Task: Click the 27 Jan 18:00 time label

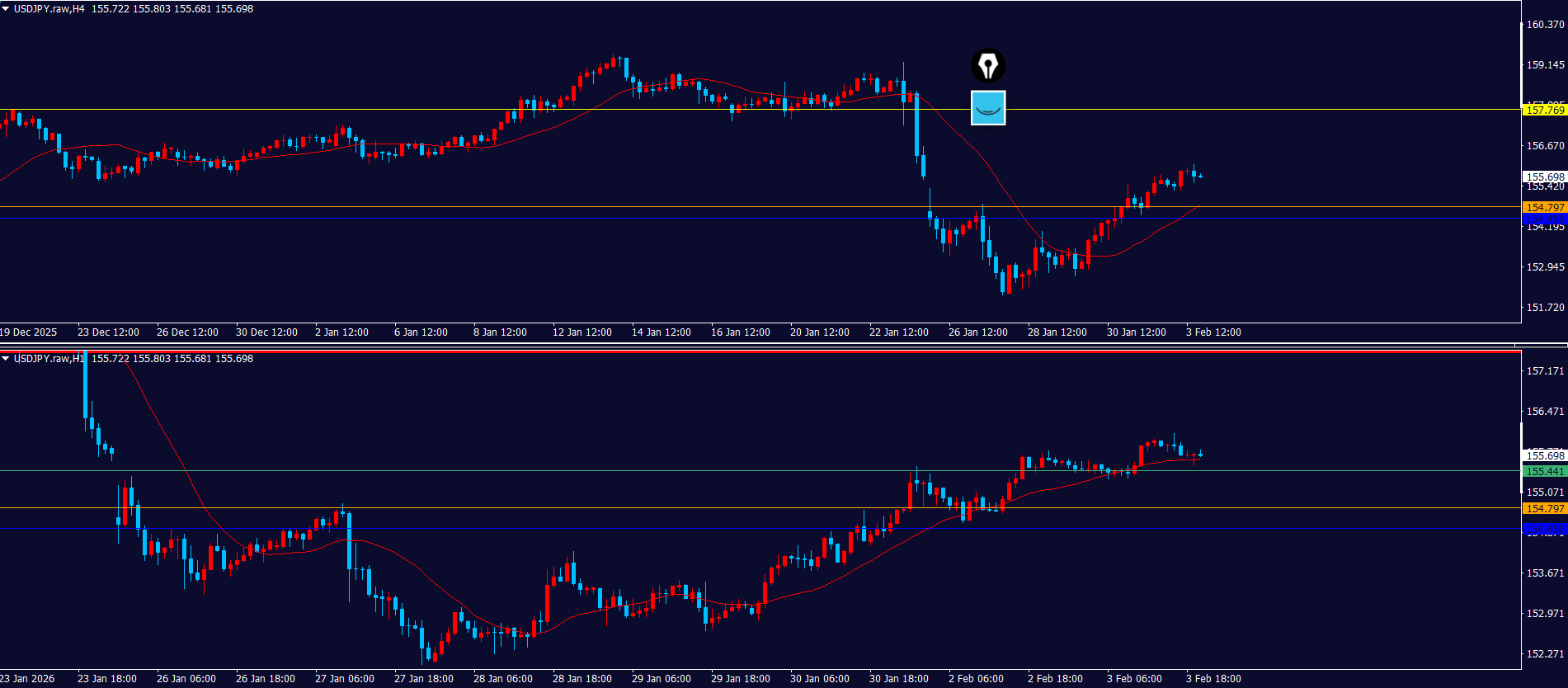Action: click(423, 679)
